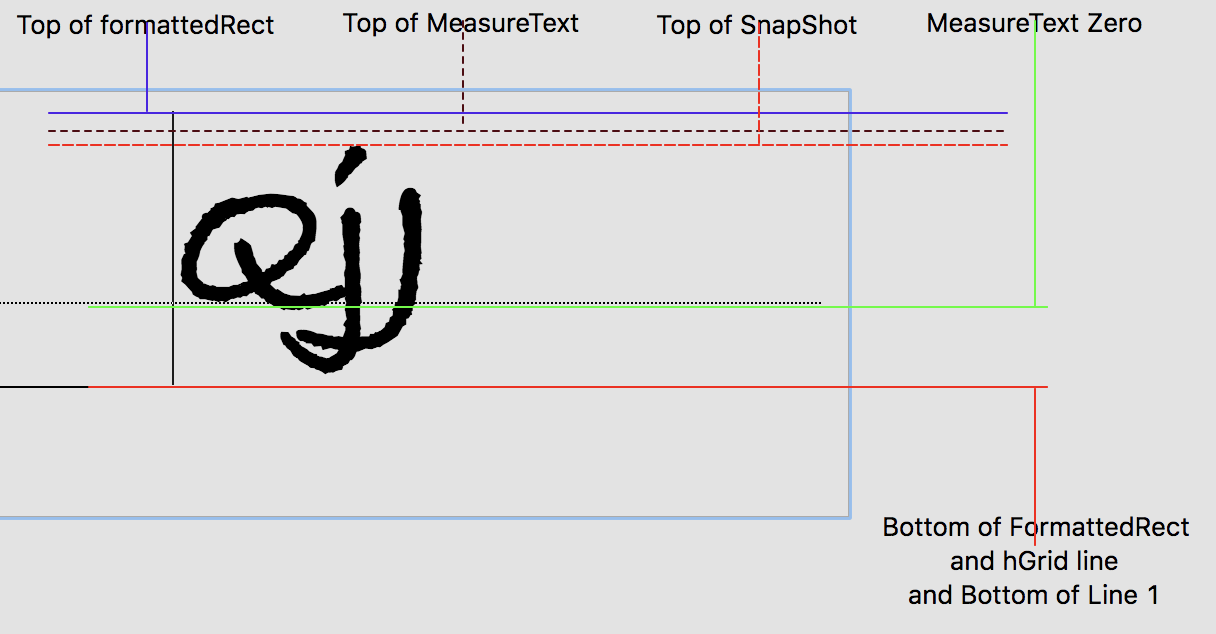
Task: Select the solid blue horizontal line
Action: click(x=600, y=113)
